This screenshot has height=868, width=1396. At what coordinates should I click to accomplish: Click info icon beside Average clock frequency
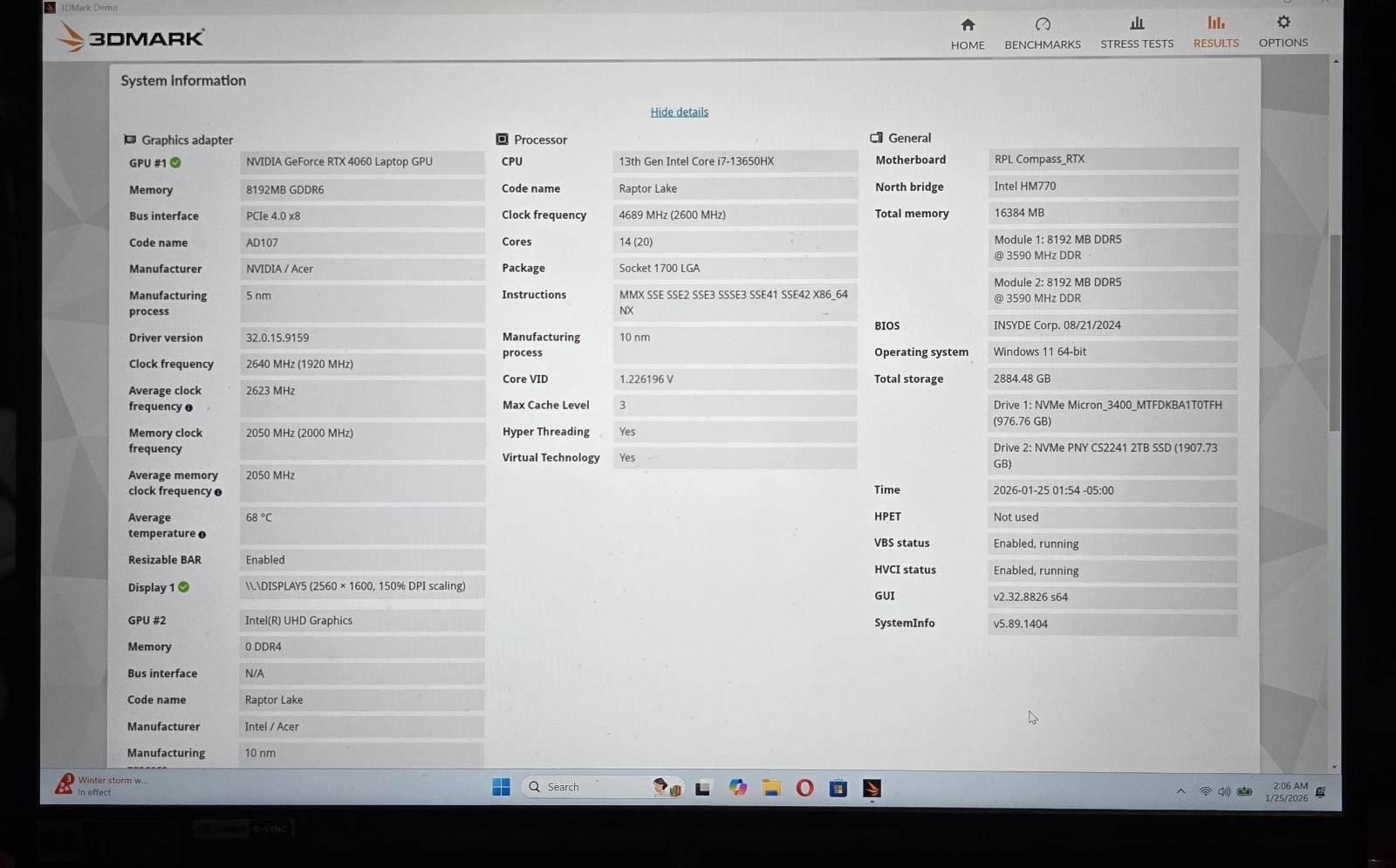click(x=188, y=407)
